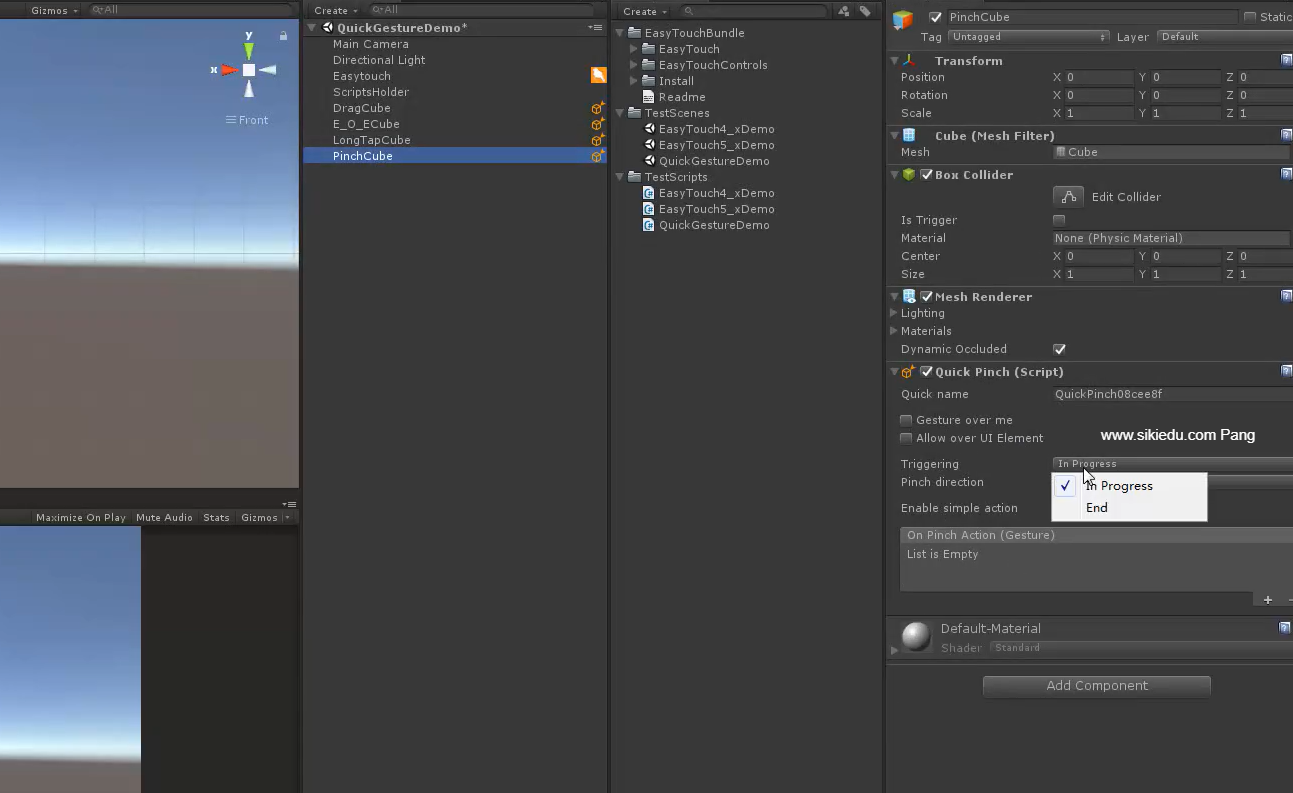Select End from the open Triggering menu
This screenshot has width=1293, height=793.
(x=1097, y=507)
